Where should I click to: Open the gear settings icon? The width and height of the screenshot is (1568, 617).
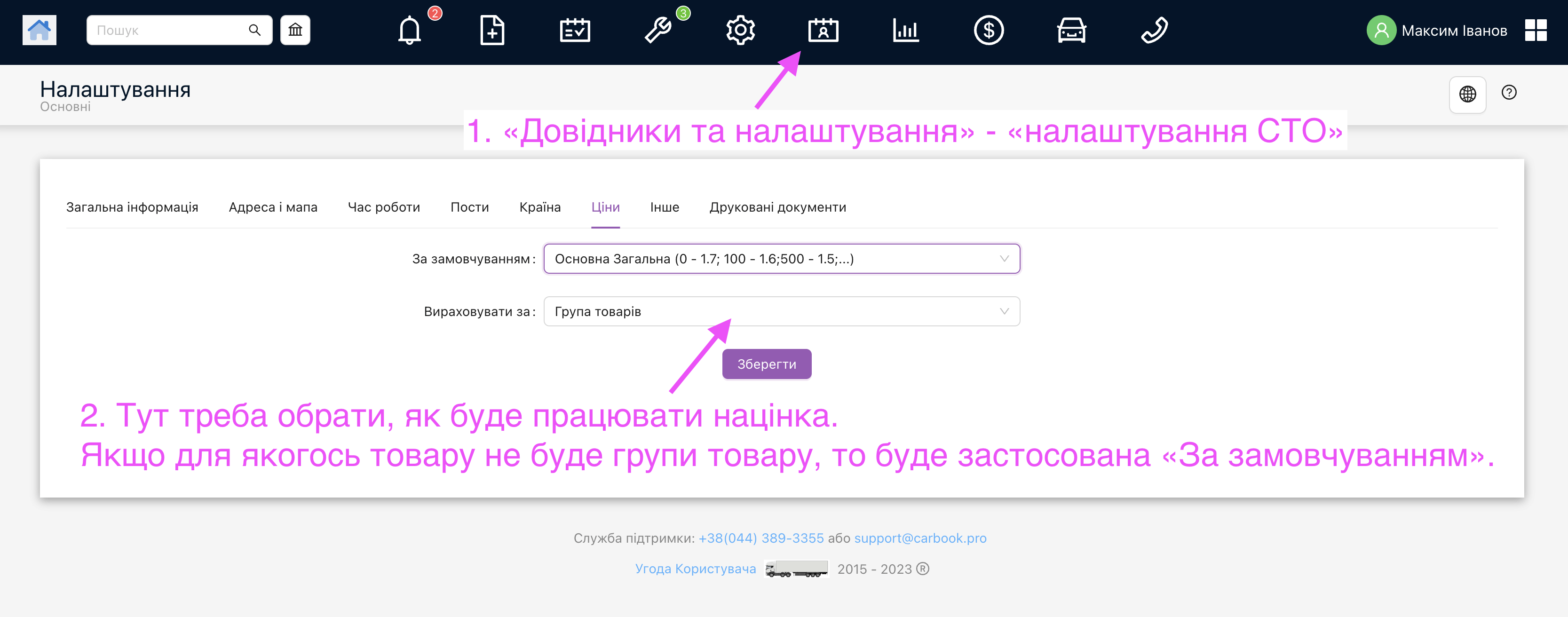(740, 31)
